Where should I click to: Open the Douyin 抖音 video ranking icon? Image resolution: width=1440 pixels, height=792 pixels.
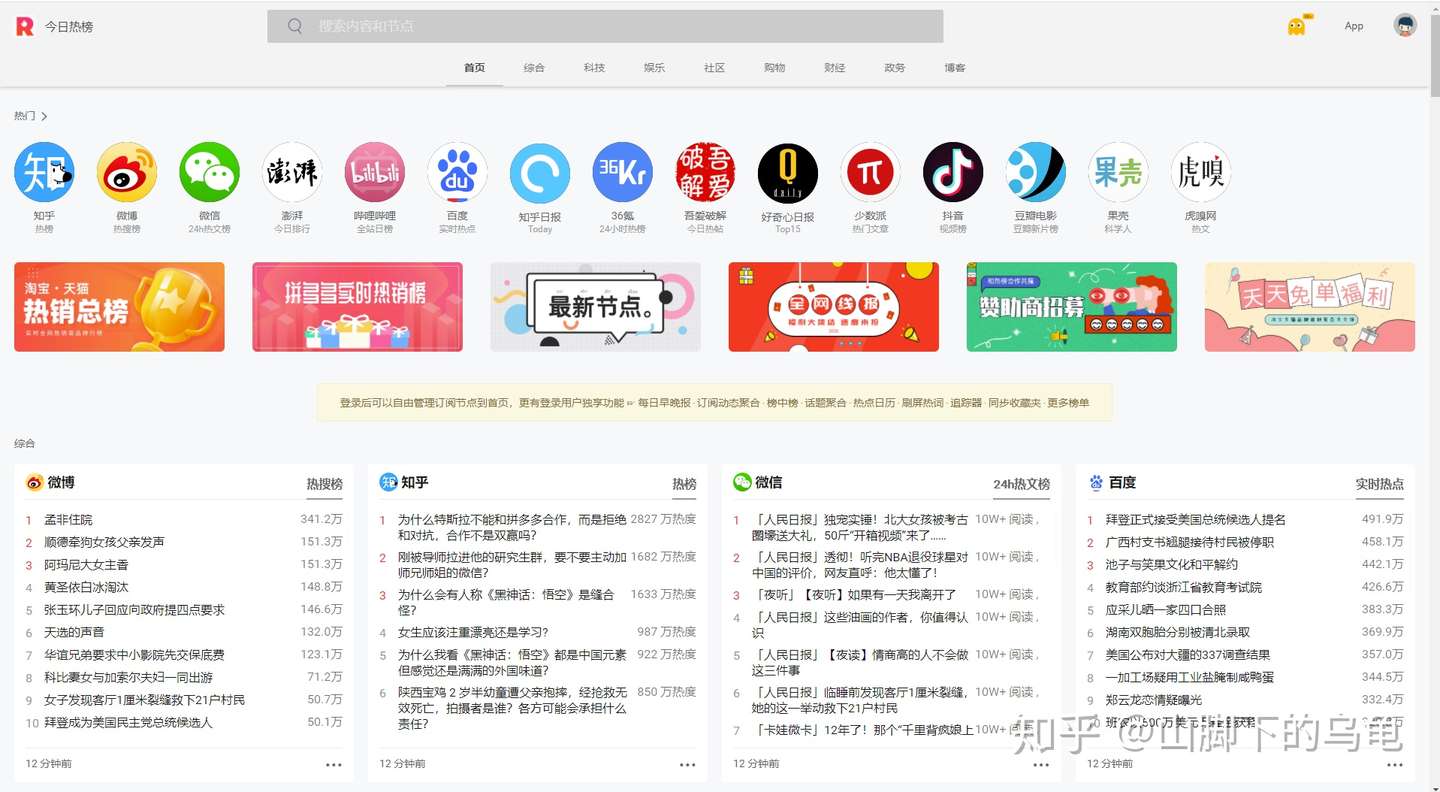tap(953, 172)
